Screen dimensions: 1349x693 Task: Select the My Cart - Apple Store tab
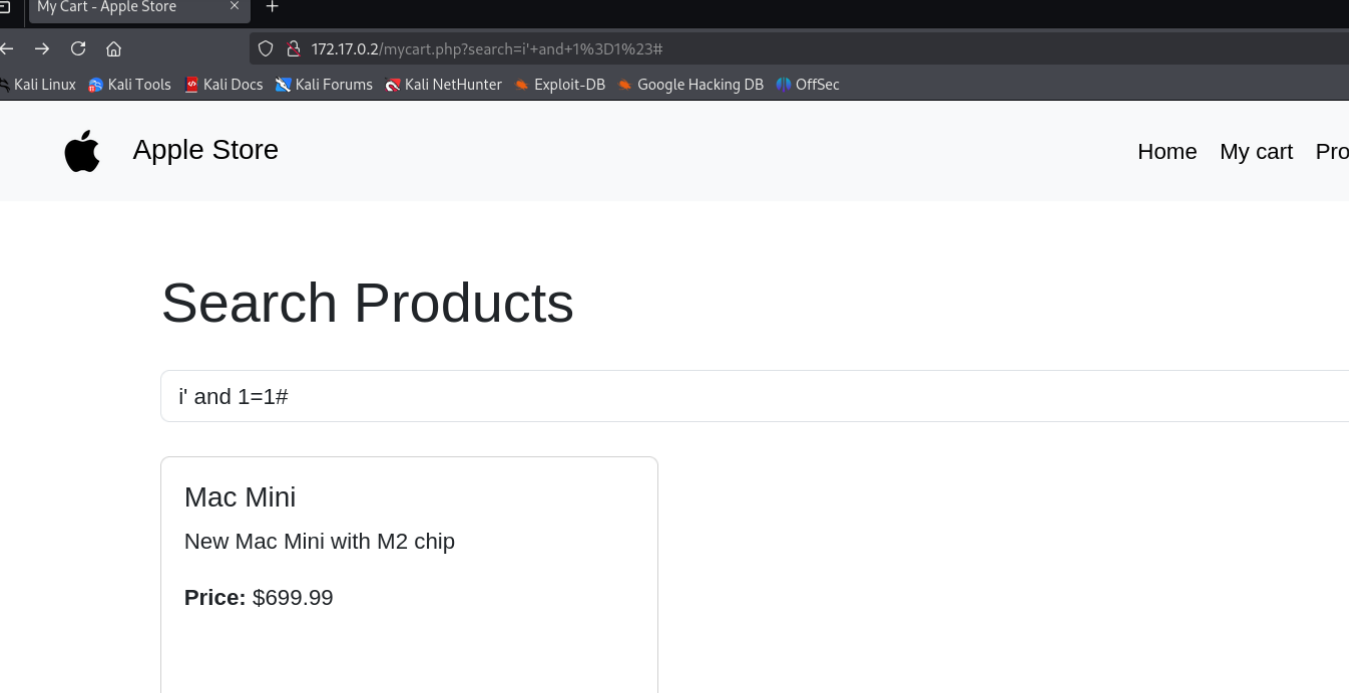click(139, 8)
